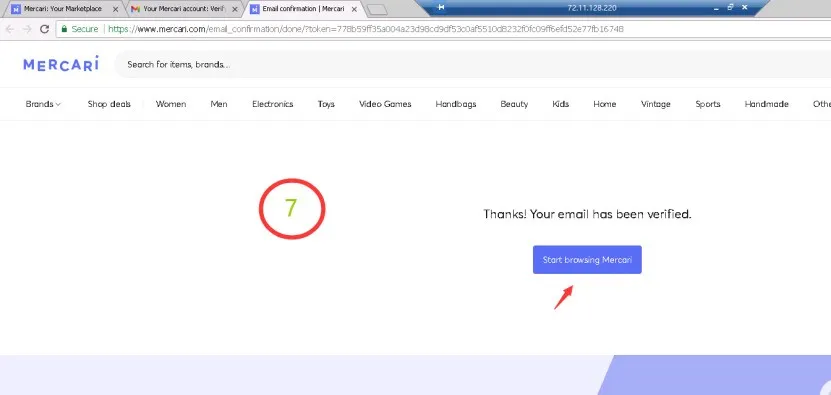Close the Your Mercari account Gmail tab
831x395 pixels.
pyautogui.click(x=235, y=9)
